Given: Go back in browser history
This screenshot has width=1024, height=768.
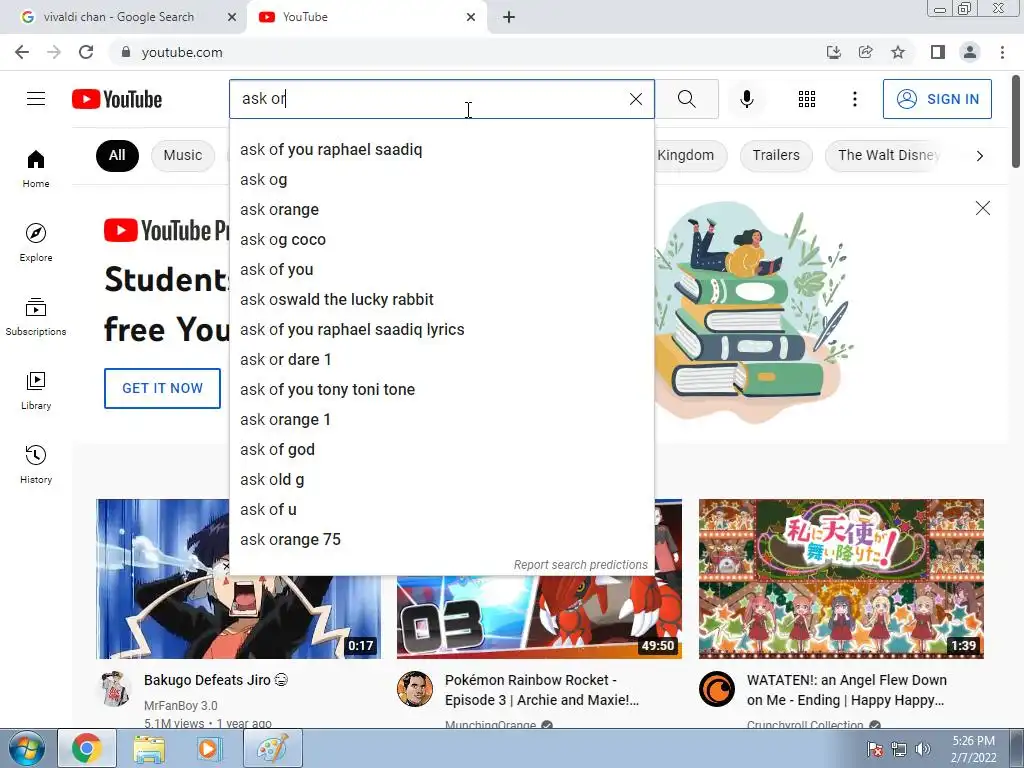Looking at the screenshot, I should point(22,52).
